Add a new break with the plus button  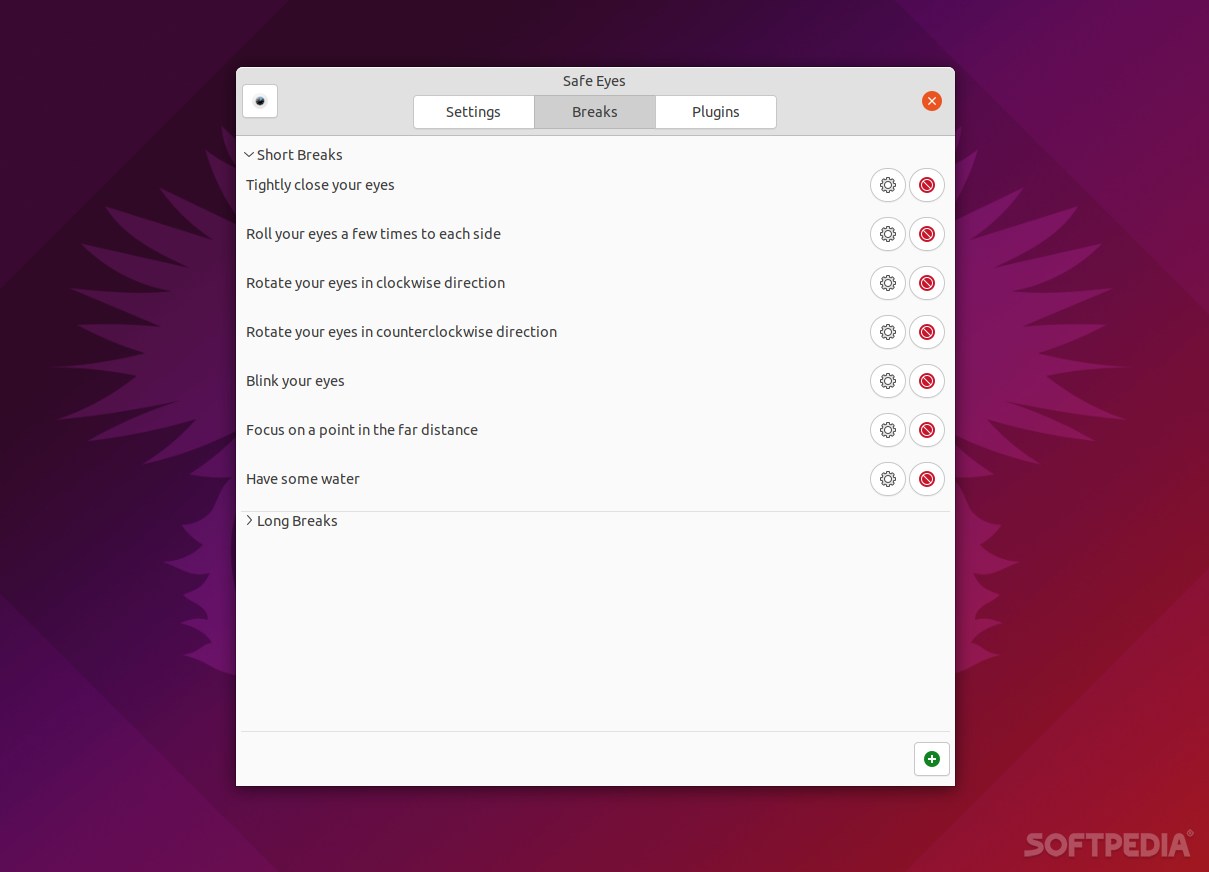point(931,759)
